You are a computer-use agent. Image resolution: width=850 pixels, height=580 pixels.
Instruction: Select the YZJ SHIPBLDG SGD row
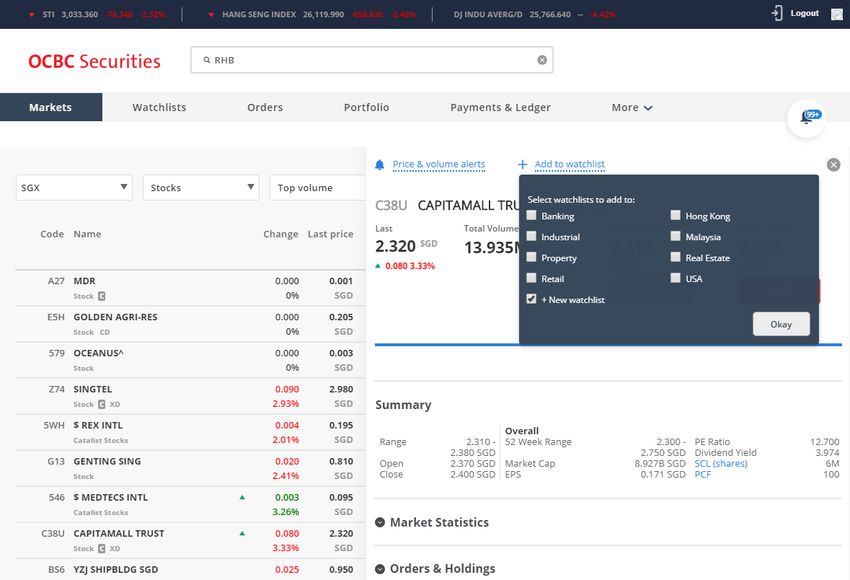point(190,570)
